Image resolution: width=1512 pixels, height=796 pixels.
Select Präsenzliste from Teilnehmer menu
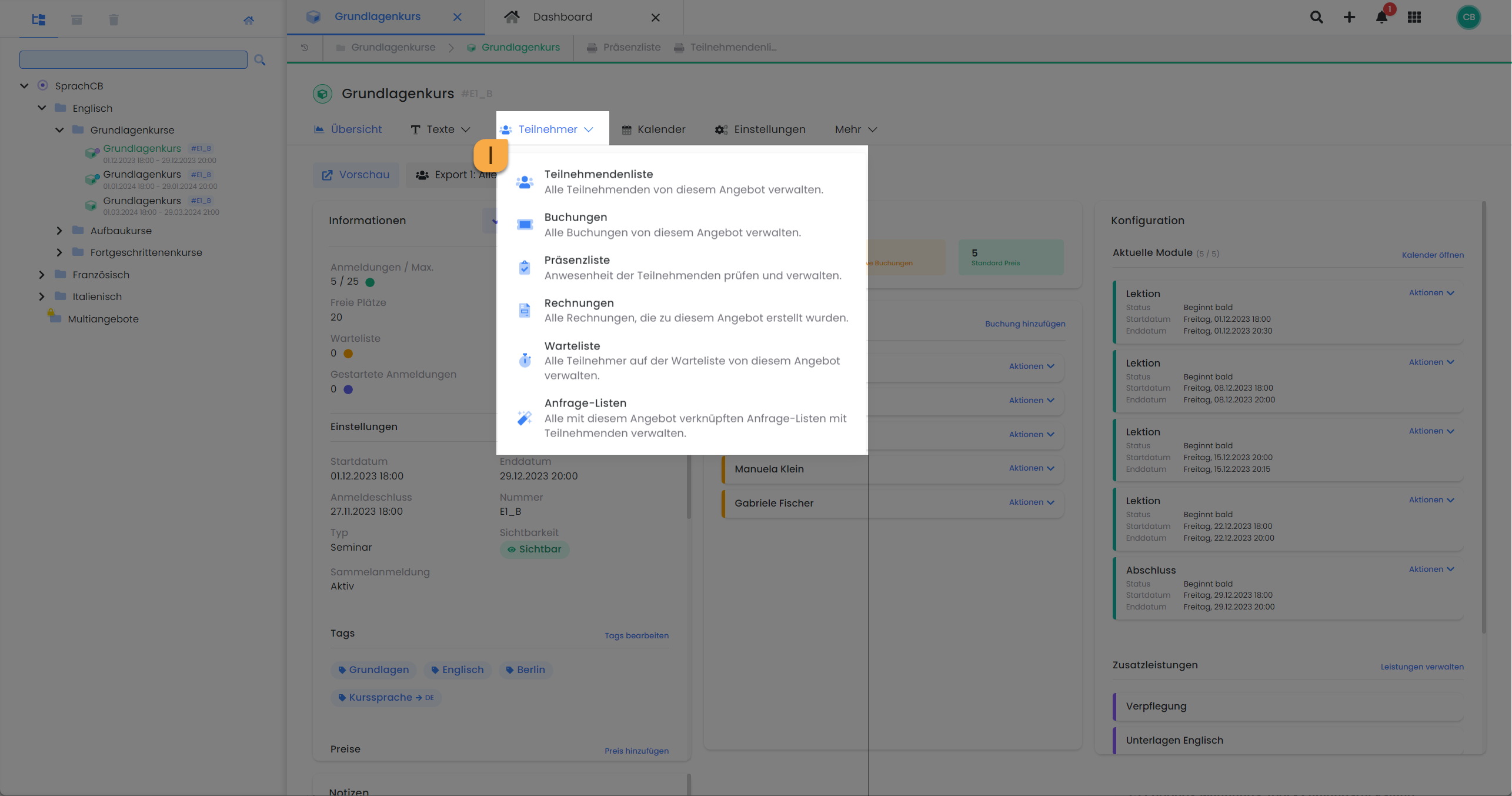click(577, 260)
